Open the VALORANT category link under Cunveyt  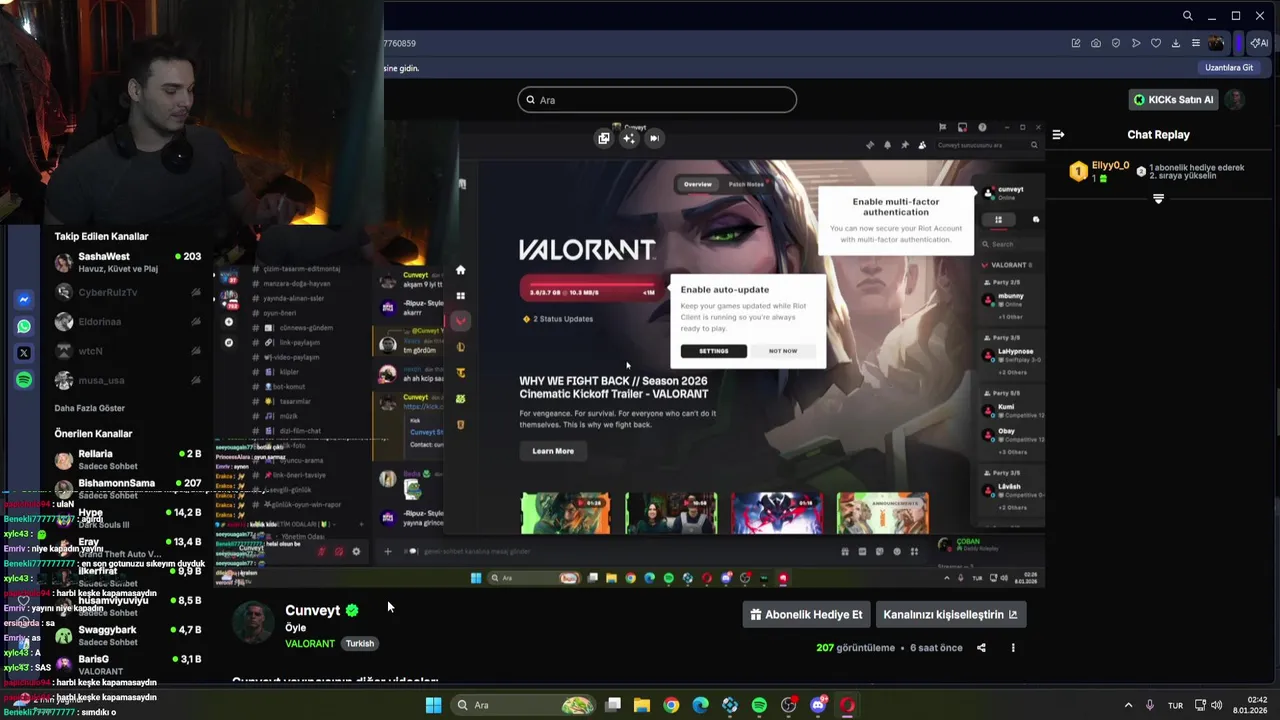310,644
